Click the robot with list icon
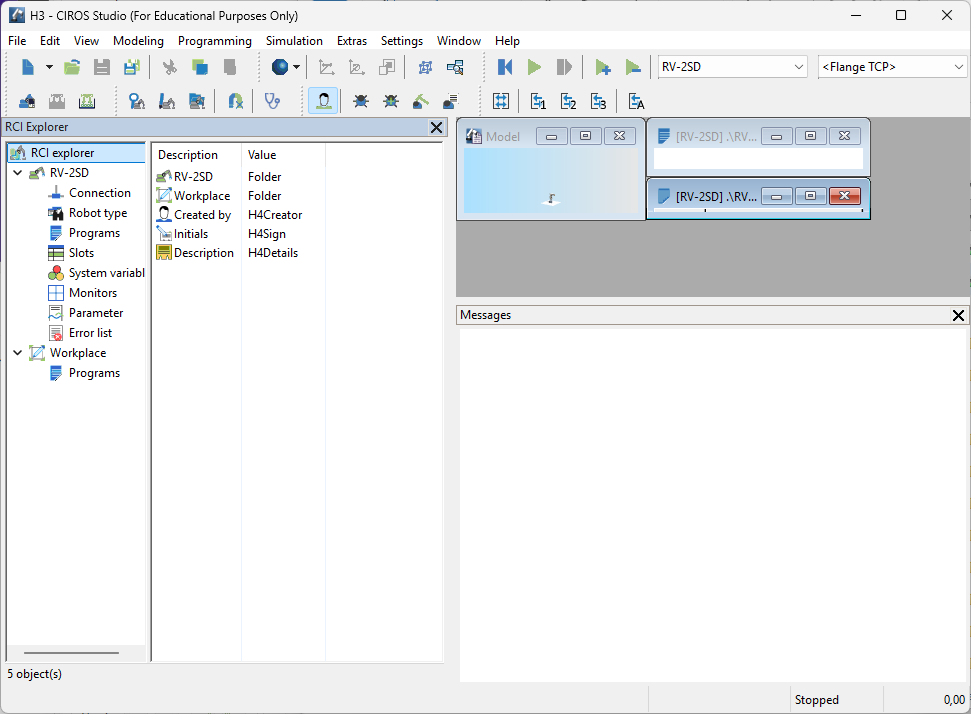This screenshot has height=714, width=971. click(450, 101)
